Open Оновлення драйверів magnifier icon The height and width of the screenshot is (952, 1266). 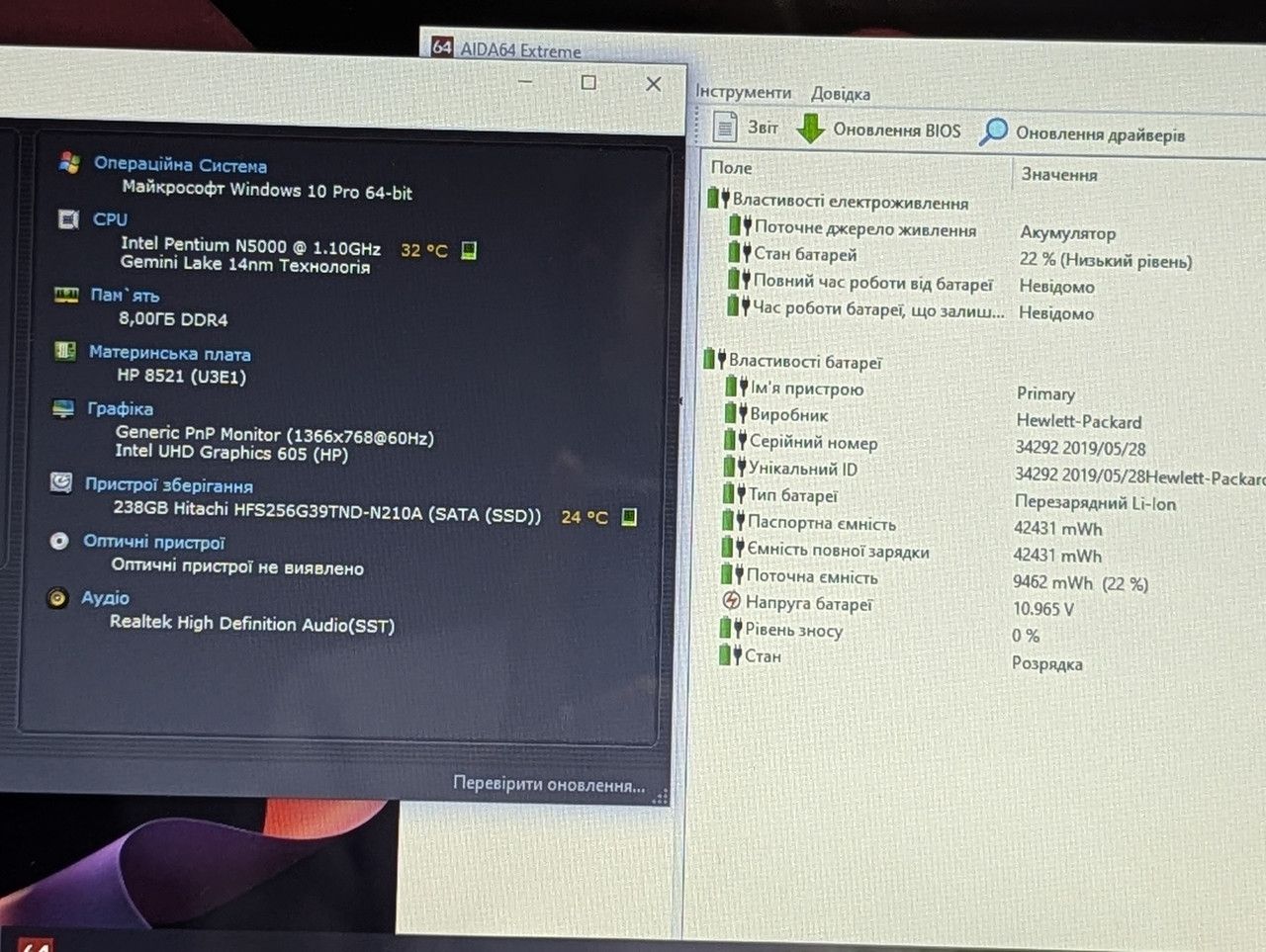994,131
